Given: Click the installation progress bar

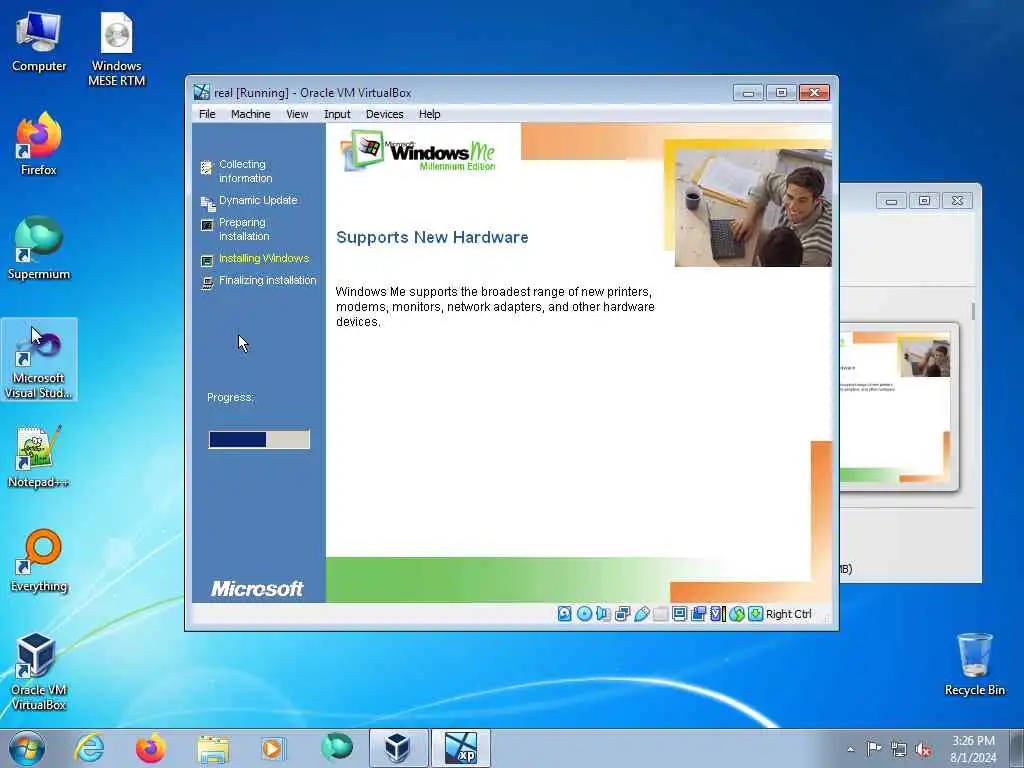Looking at the screenshot, I should coord(259,440).
